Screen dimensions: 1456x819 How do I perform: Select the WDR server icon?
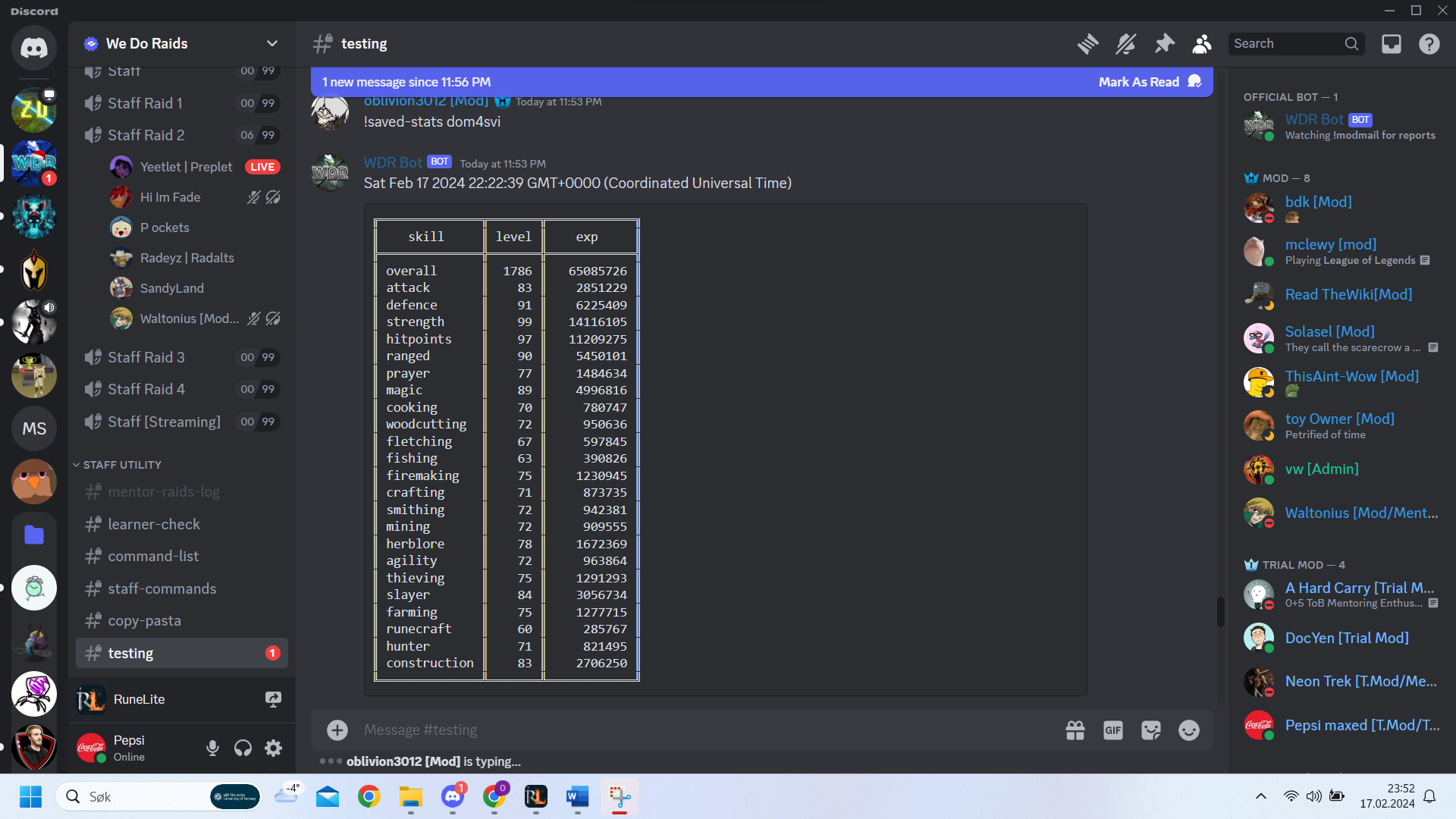coord(34,163)
